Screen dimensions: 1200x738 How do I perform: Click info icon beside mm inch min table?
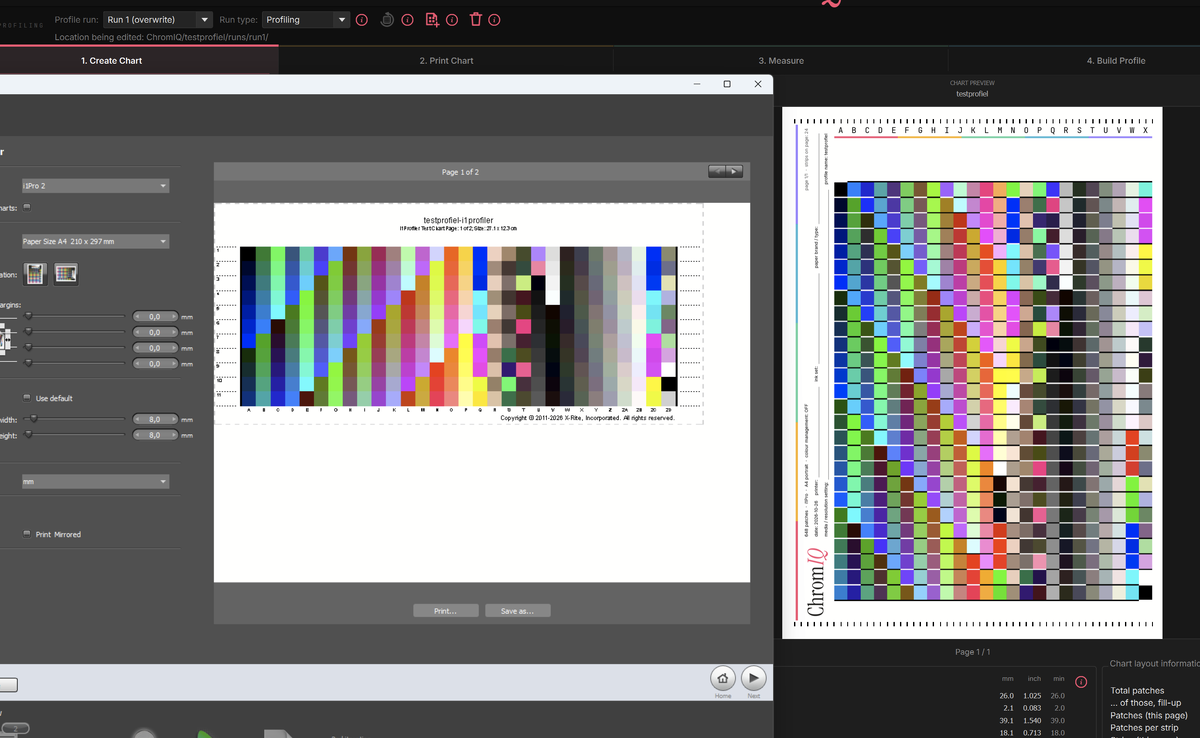pos(1081,681)
